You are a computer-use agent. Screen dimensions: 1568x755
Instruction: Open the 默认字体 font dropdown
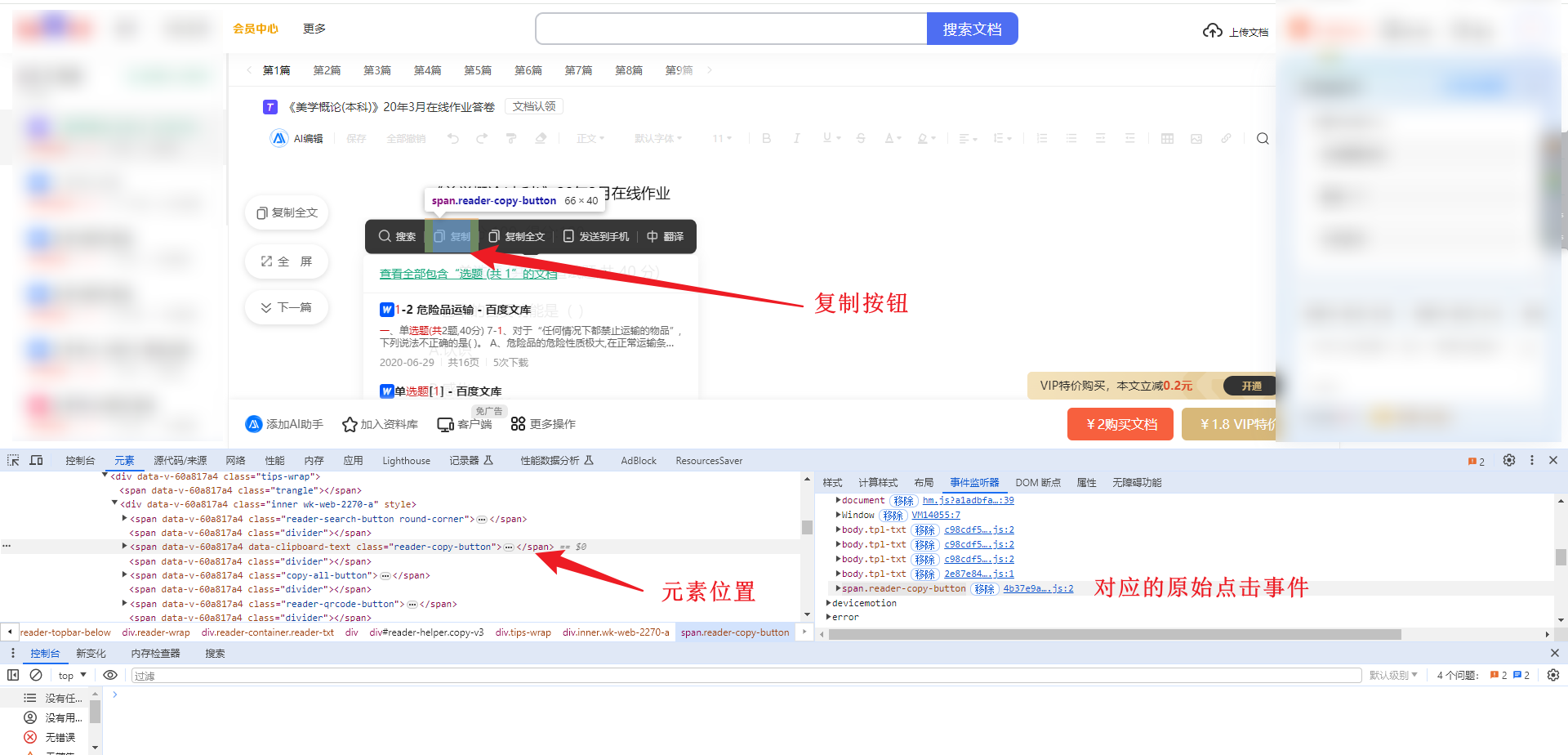(658, 138)
